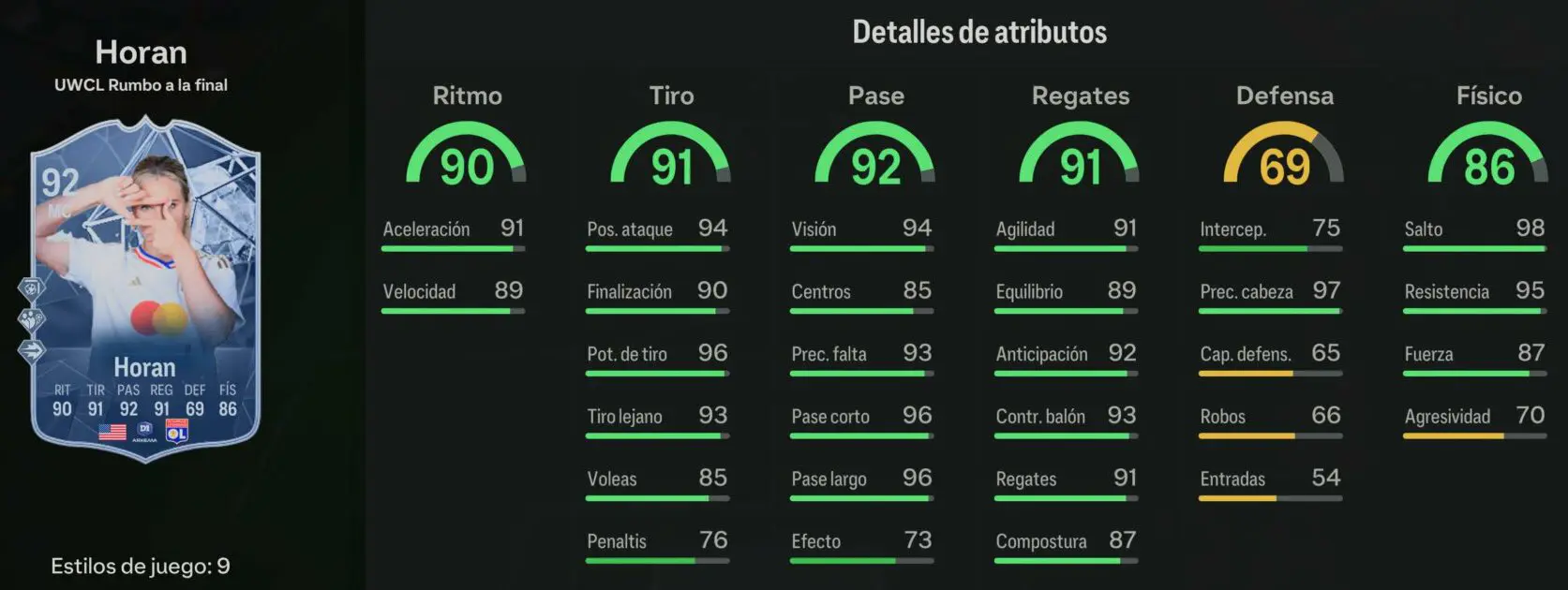Click the top PlayStyle icon on the card
Image resolution: width=1568 pixels, height=590 pixels.
[x=31, y=288]
